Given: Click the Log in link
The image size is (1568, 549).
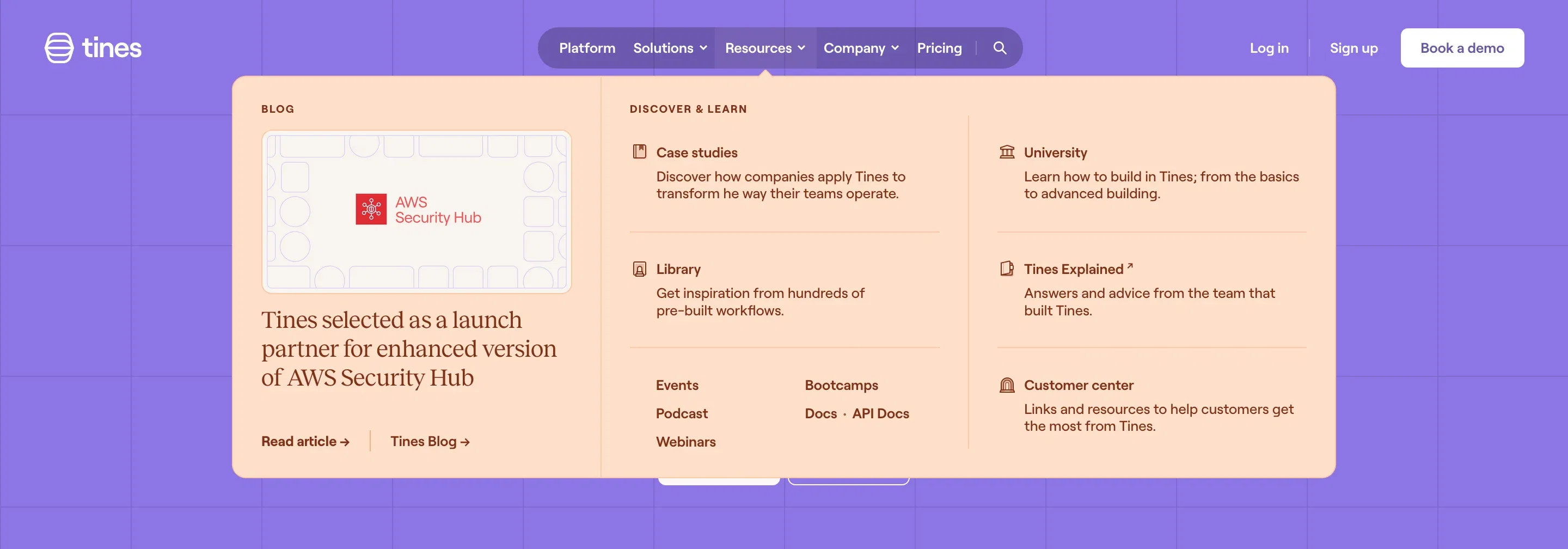Looking at the screenshot, I should [x=1269, y=48].
